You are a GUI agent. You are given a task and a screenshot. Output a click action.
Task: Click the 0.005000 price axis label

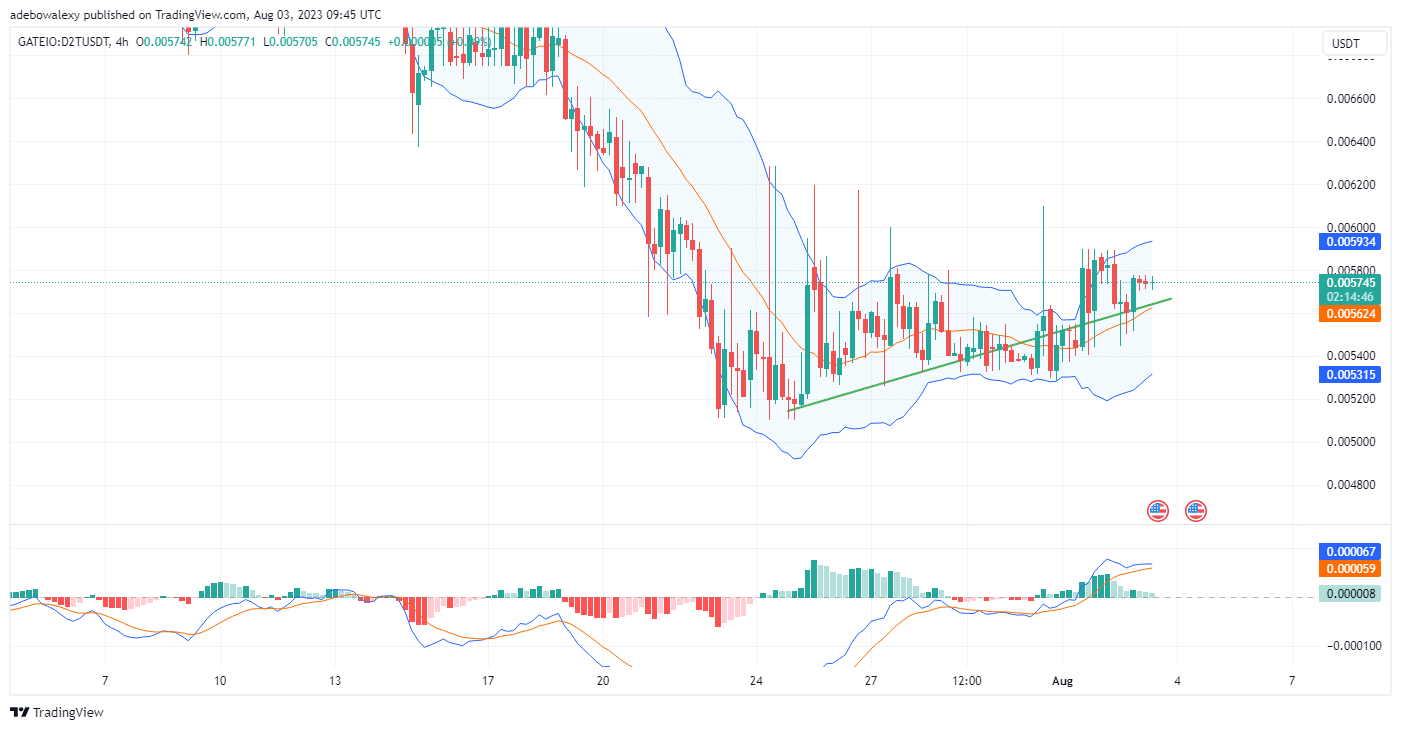1351,441
